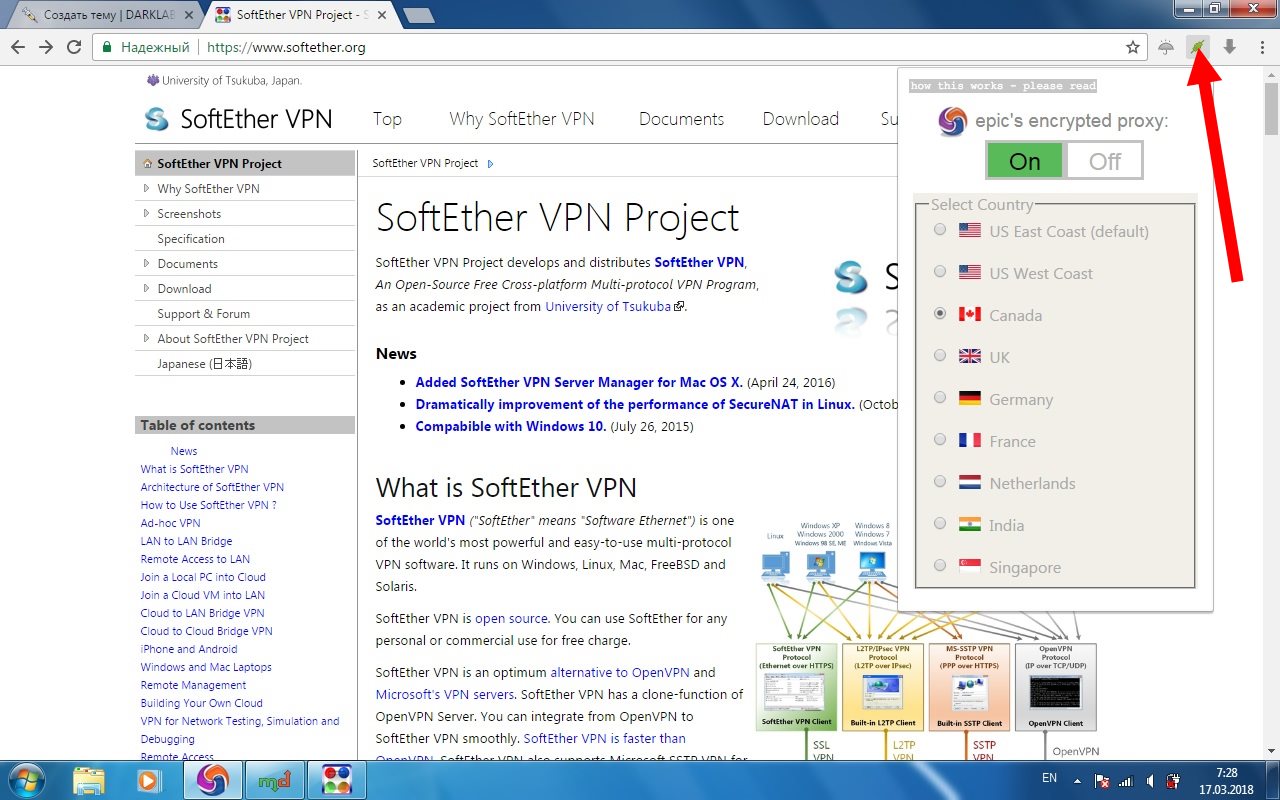1280x800 pixels.
Task: Open the browser three-dot menu
Action: 1262,47
